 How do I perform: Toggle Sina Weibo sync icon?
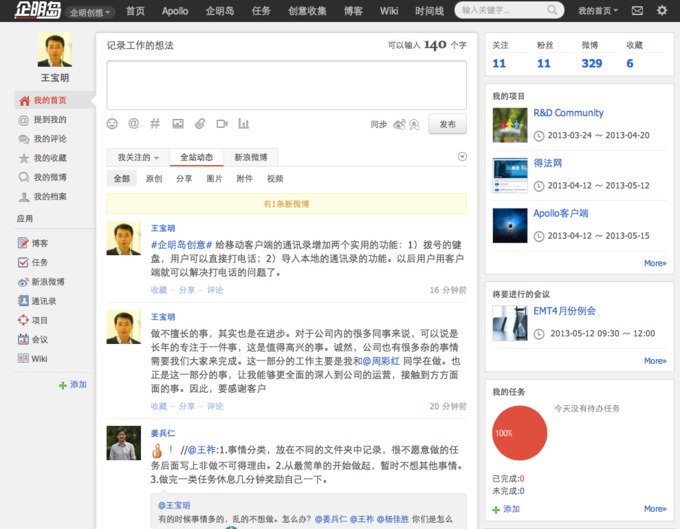(399, 125)
